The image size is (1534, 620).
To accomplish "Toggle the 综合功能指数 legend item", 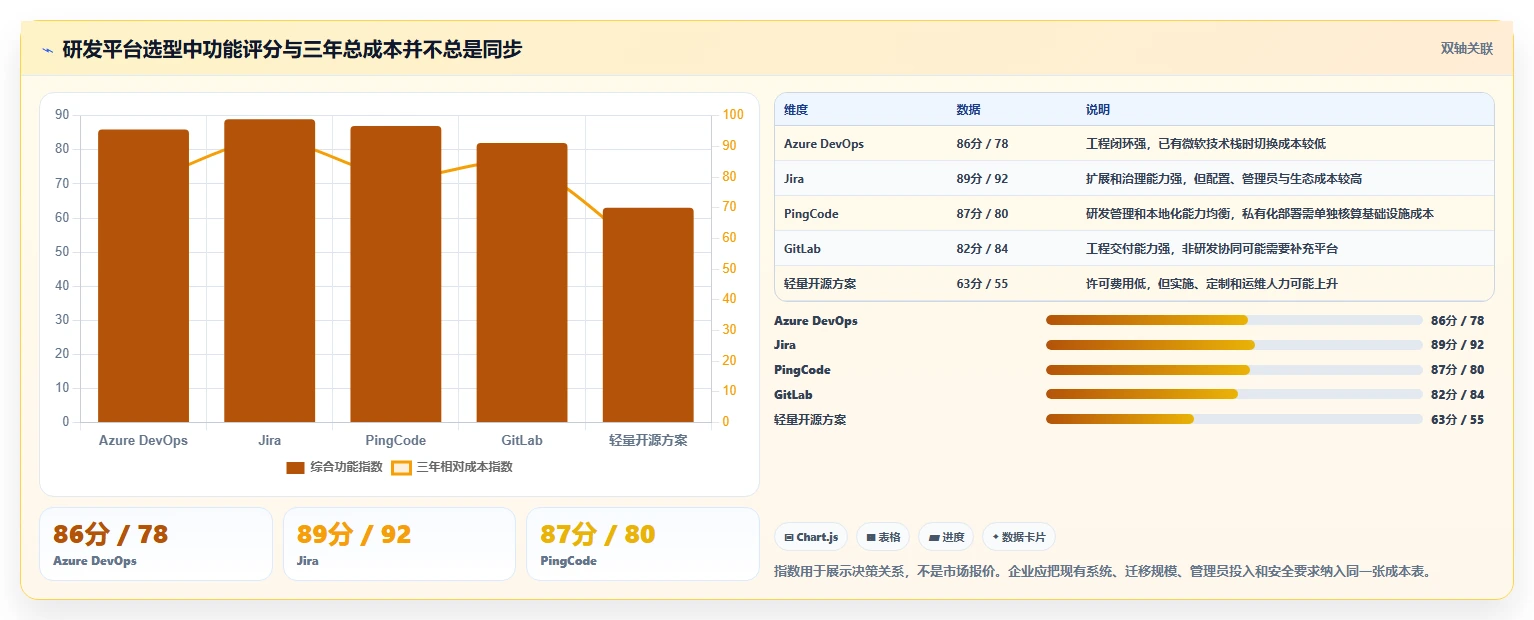I will [x=334, y=467].
